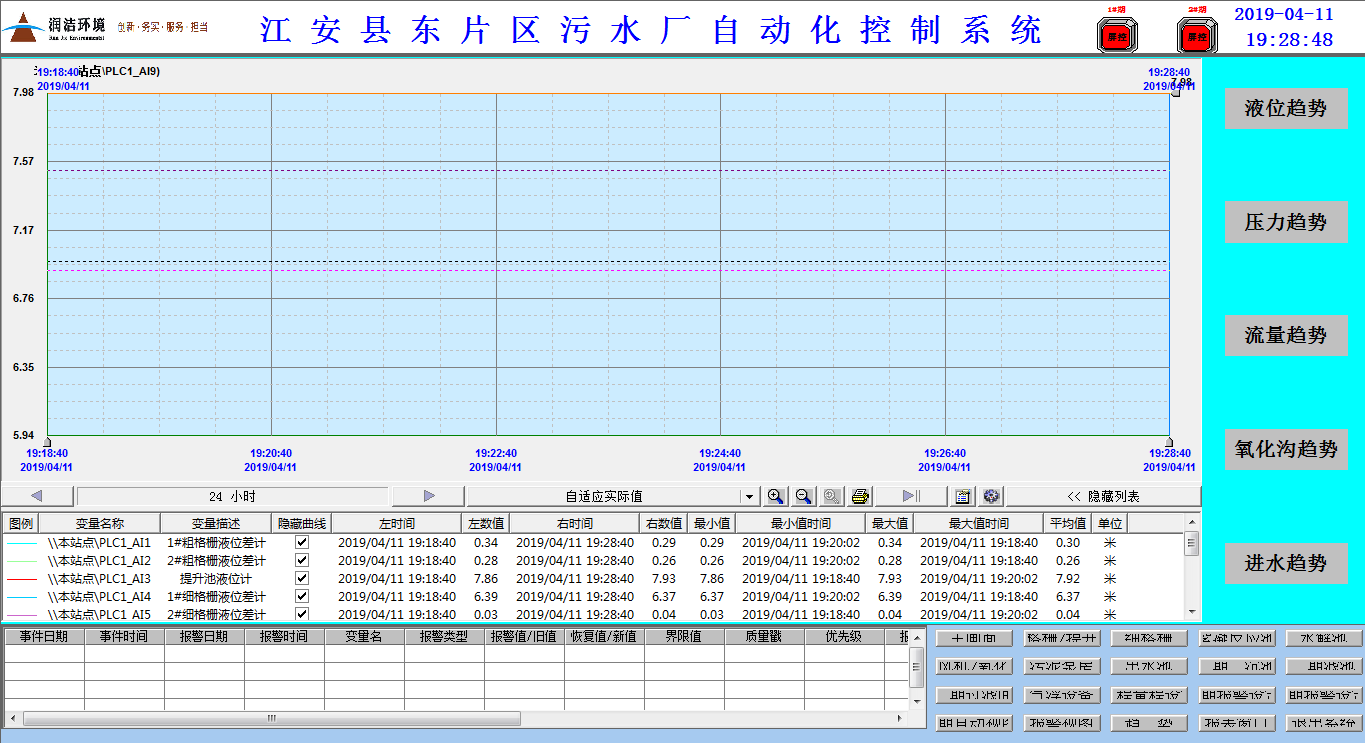Click the 流量趋势 button

coord(1286,336)
